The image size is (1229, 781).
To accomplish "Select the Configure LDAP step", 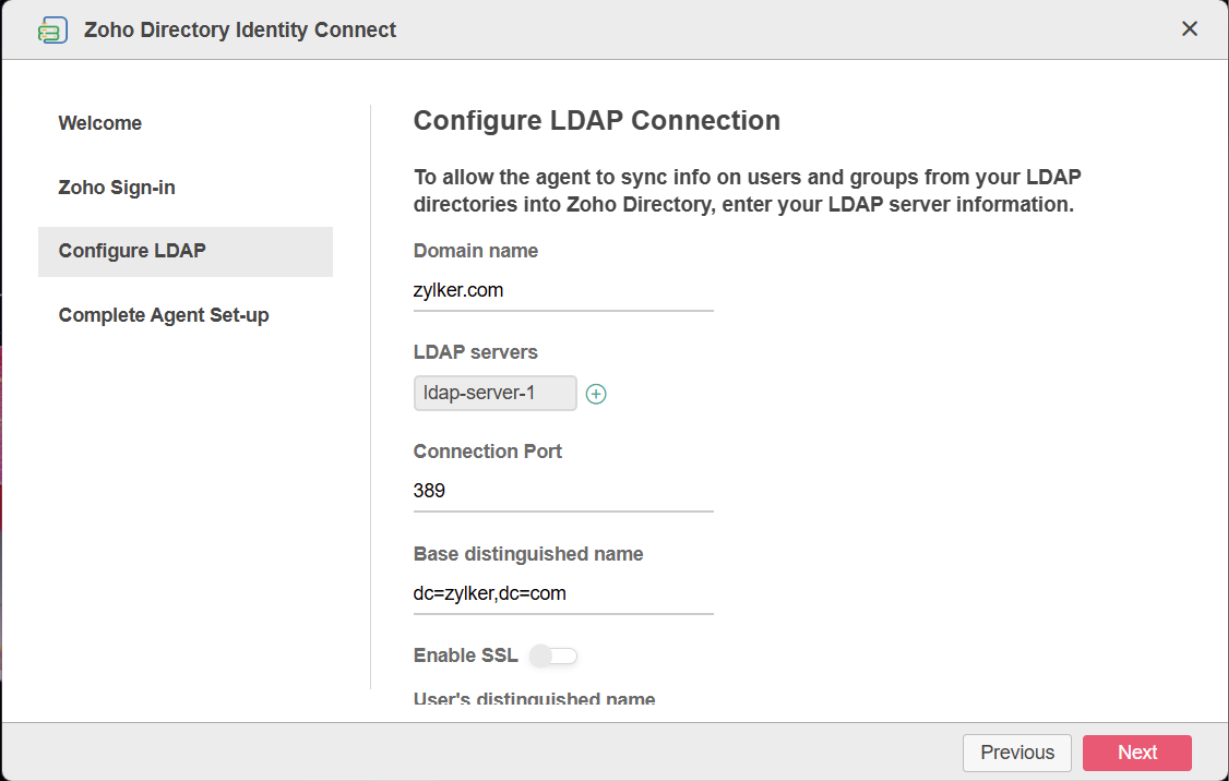I will click(185, 251).
